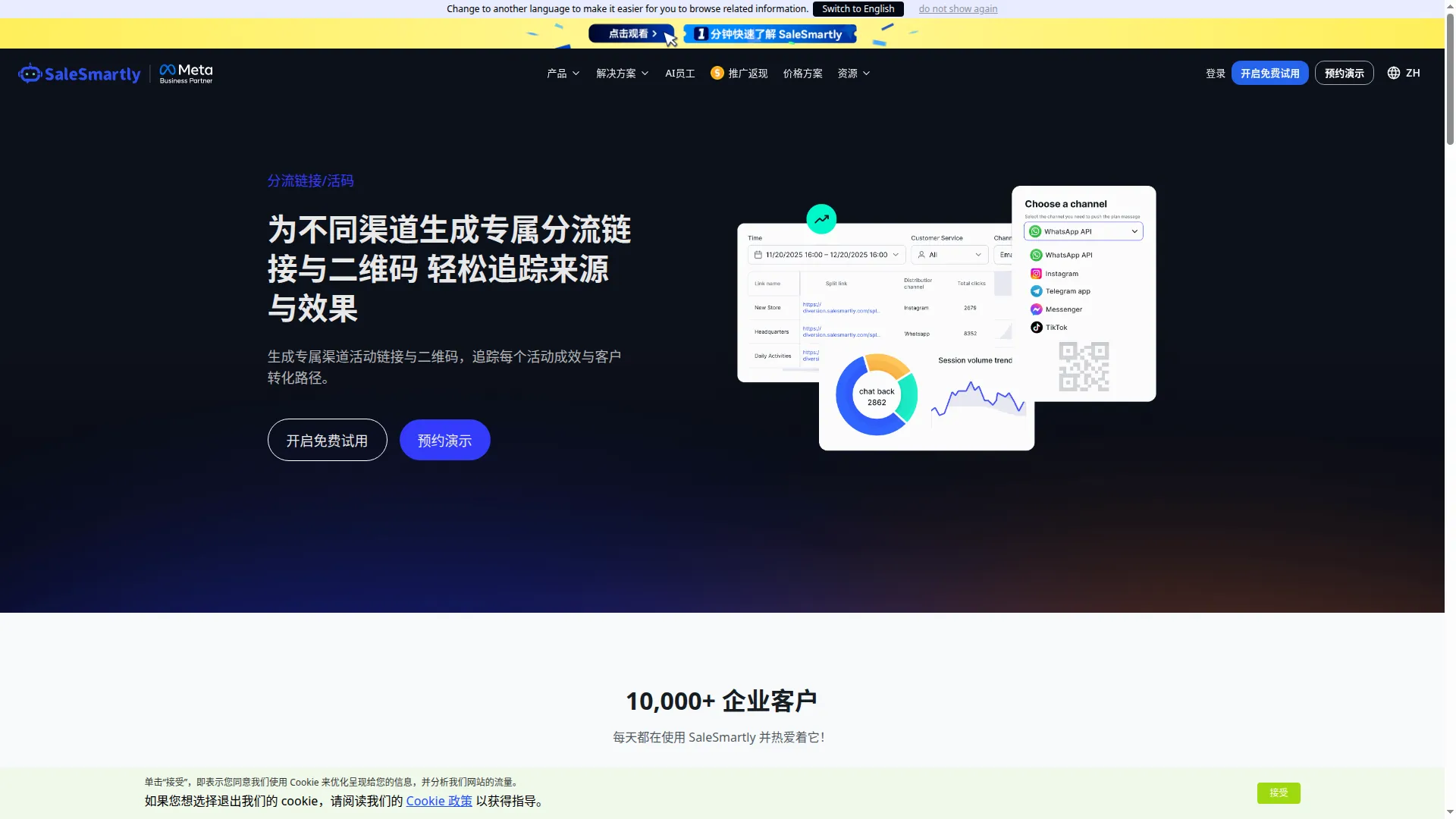Screen dimensions: 1456x819
Task: Expand the 产品 menu
Action: 563,74
